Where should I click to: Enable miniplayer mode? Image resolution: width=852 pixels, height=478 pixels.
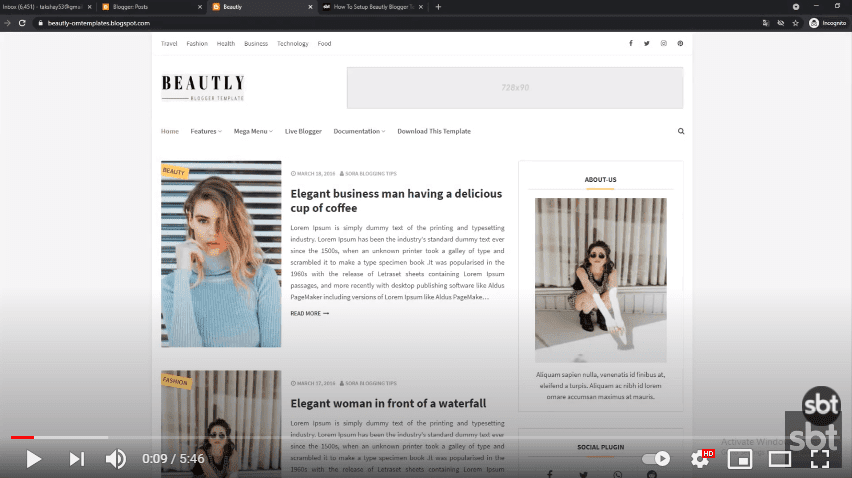click(740, 459)
